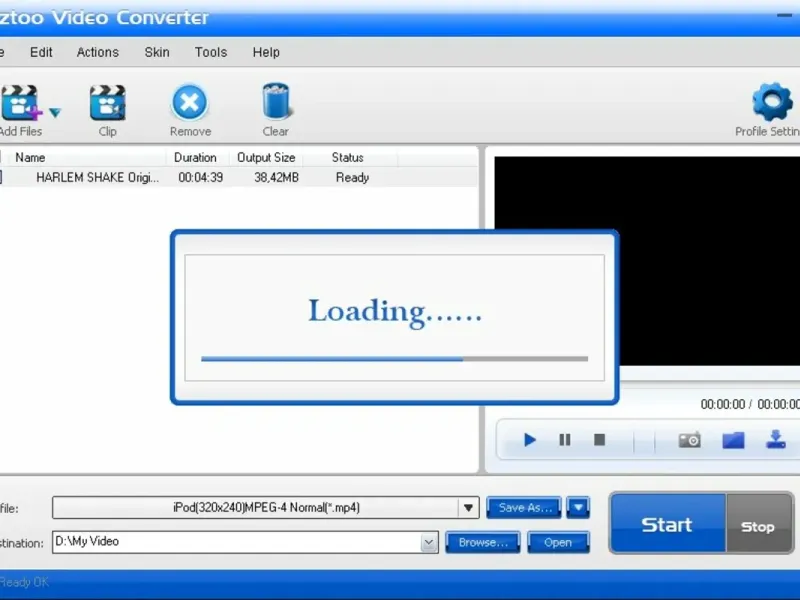Viewport: 800px width, 600px height.
Task: Click the 38,42MB output size cell
Action: pos(276,178)
